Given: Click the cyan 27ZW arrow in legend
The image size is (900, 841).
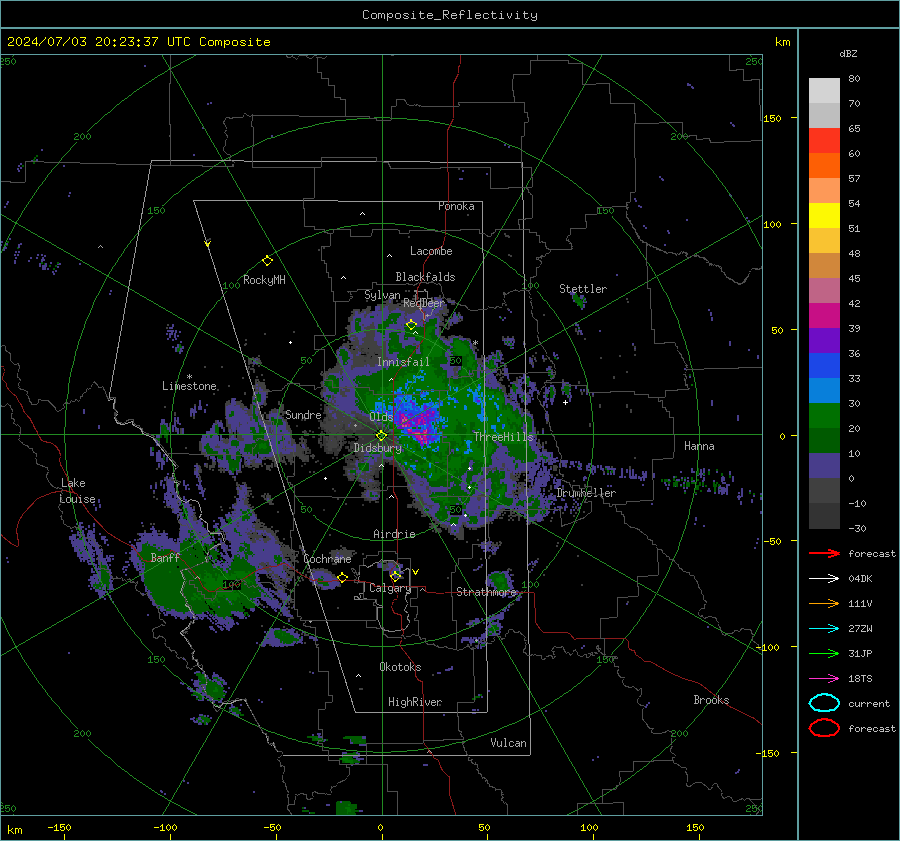Looking at the screenshot, I should point(824,629).
